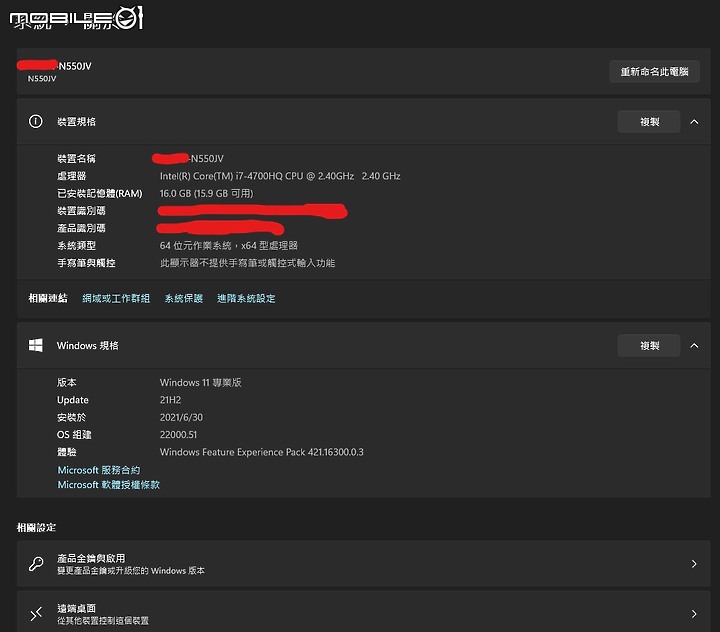Open the 系統保護 link
Screen dimensions: 720x632
click(x=184, y=299)
